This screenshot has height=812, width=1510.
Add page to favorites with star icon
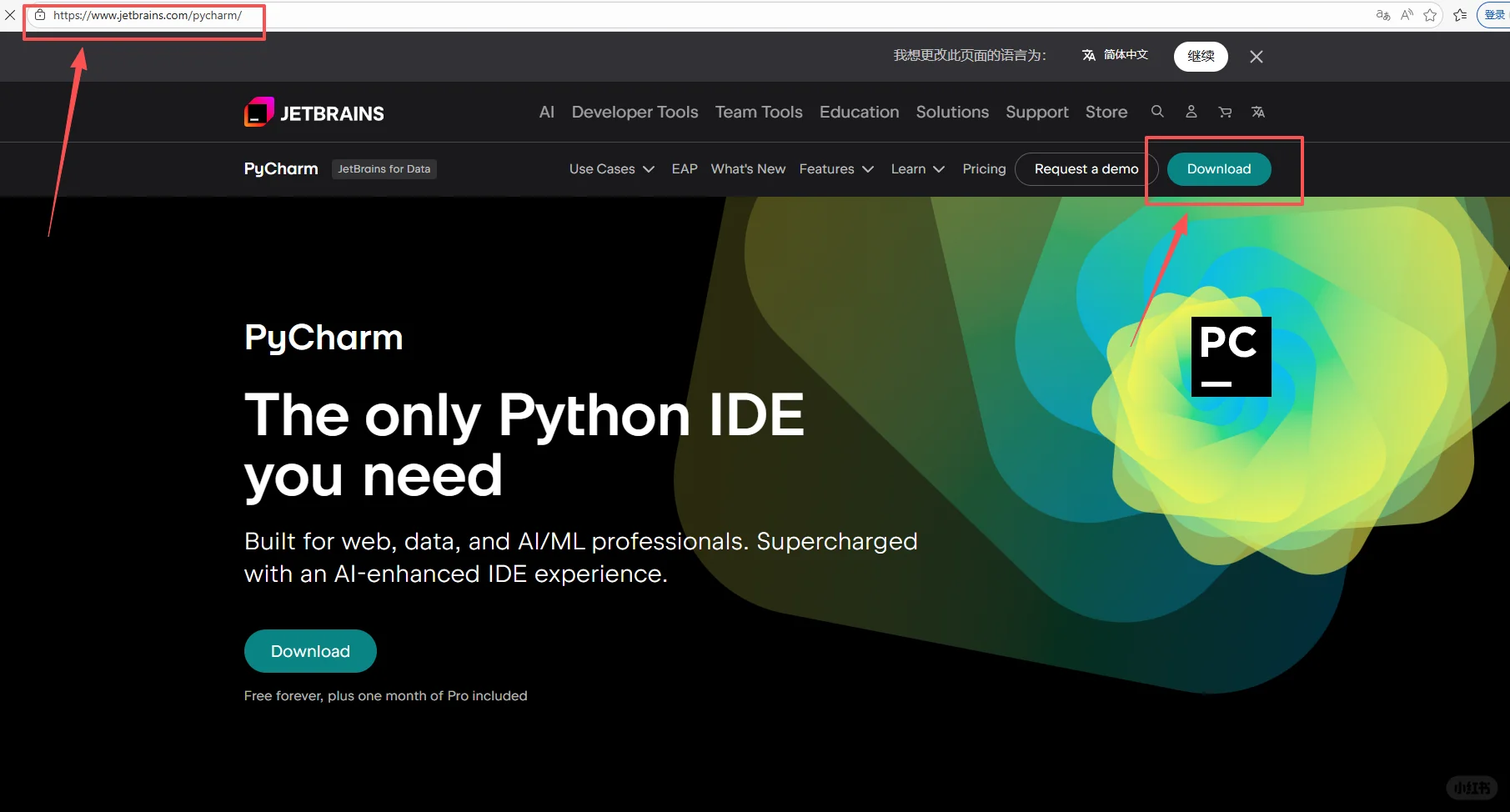(x=1430, y=15)
